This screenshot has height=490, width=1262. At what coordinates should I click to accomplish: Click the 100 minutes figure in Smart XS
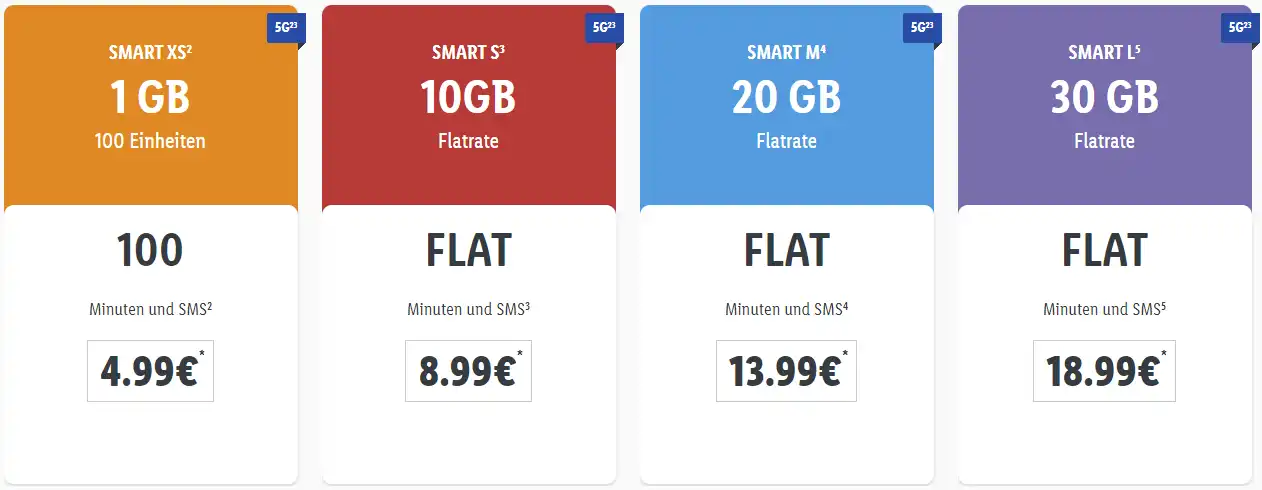(150, 251)
